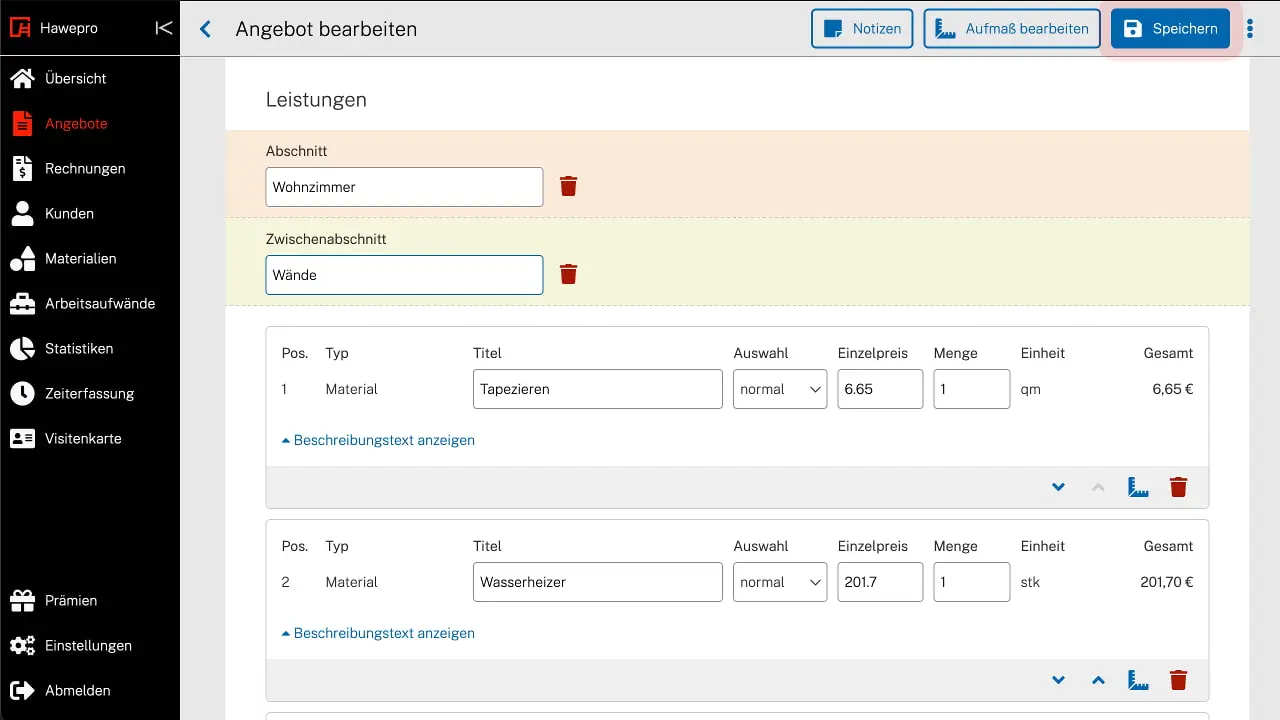Open Auswahl dropdown for Tapezieren
Image resolution: width=1280 pixels, height=720 pixels.
tap(780, 389)
